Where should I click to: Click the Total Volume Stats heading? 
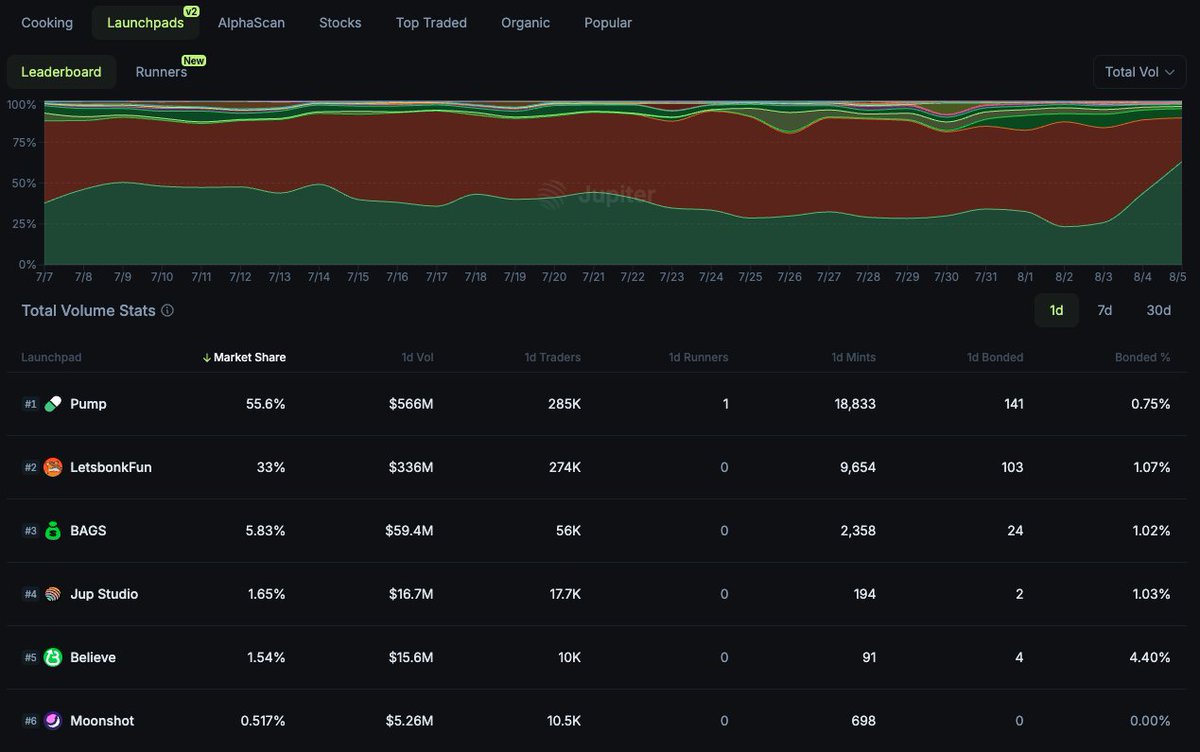click(x=88, y=310)
